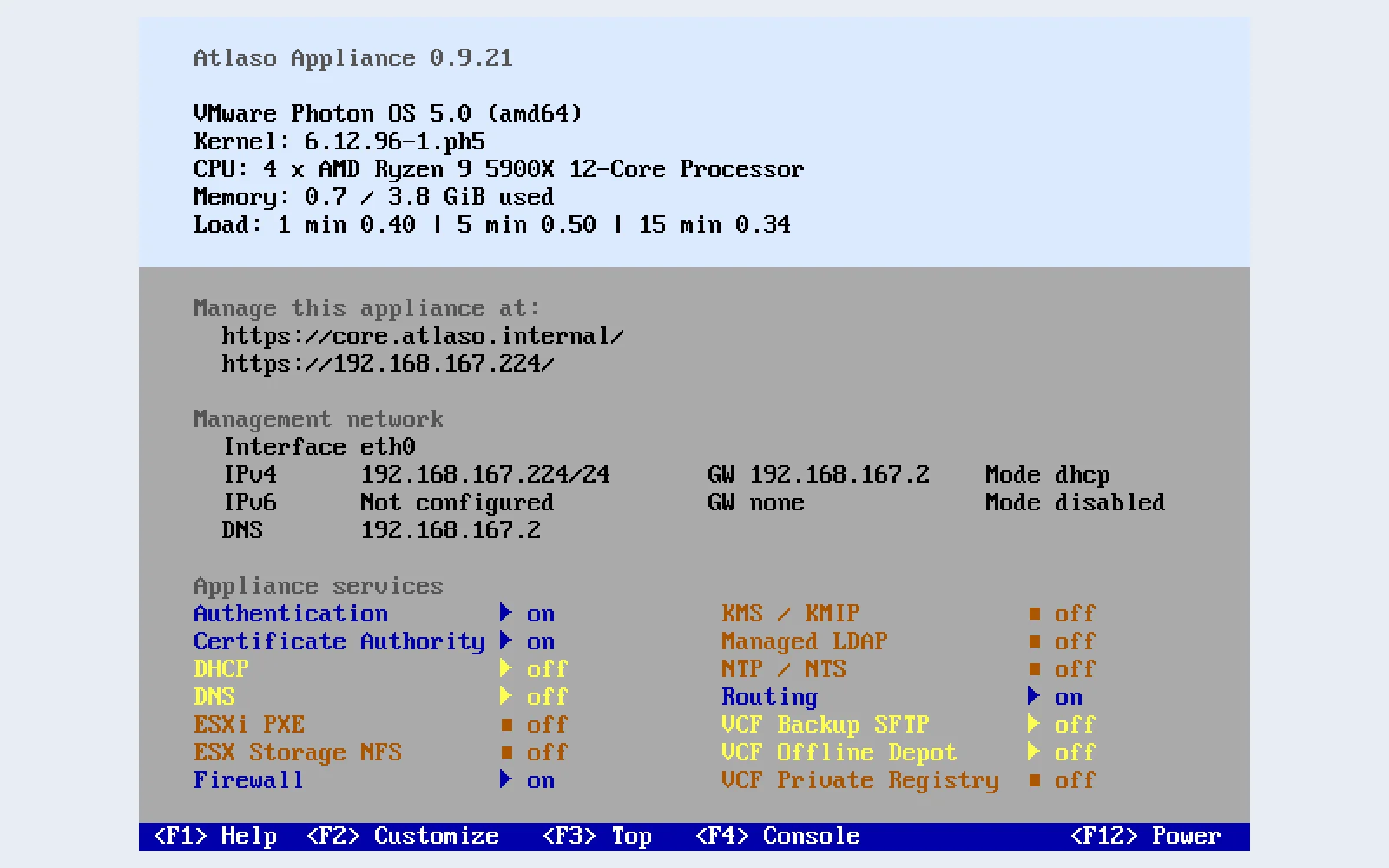Toggle the DHCP 'off' state

tap(548, 668)
